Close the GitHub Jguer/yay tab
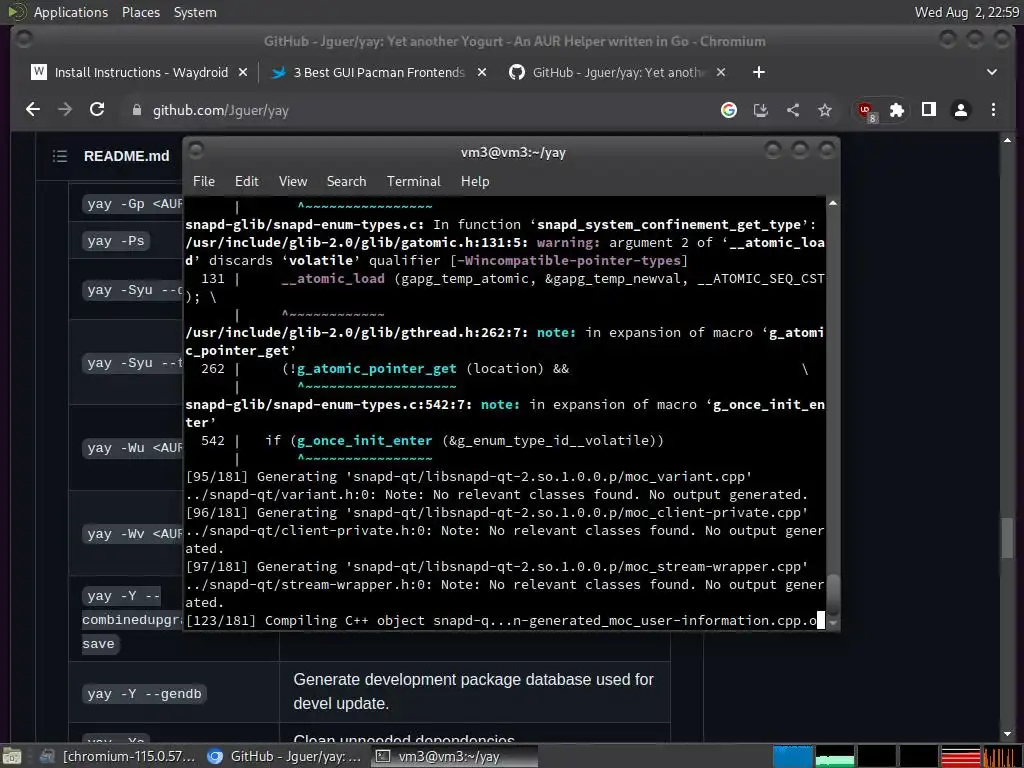The height and width of the screenshot is (768, 1024). click(720, 72)
